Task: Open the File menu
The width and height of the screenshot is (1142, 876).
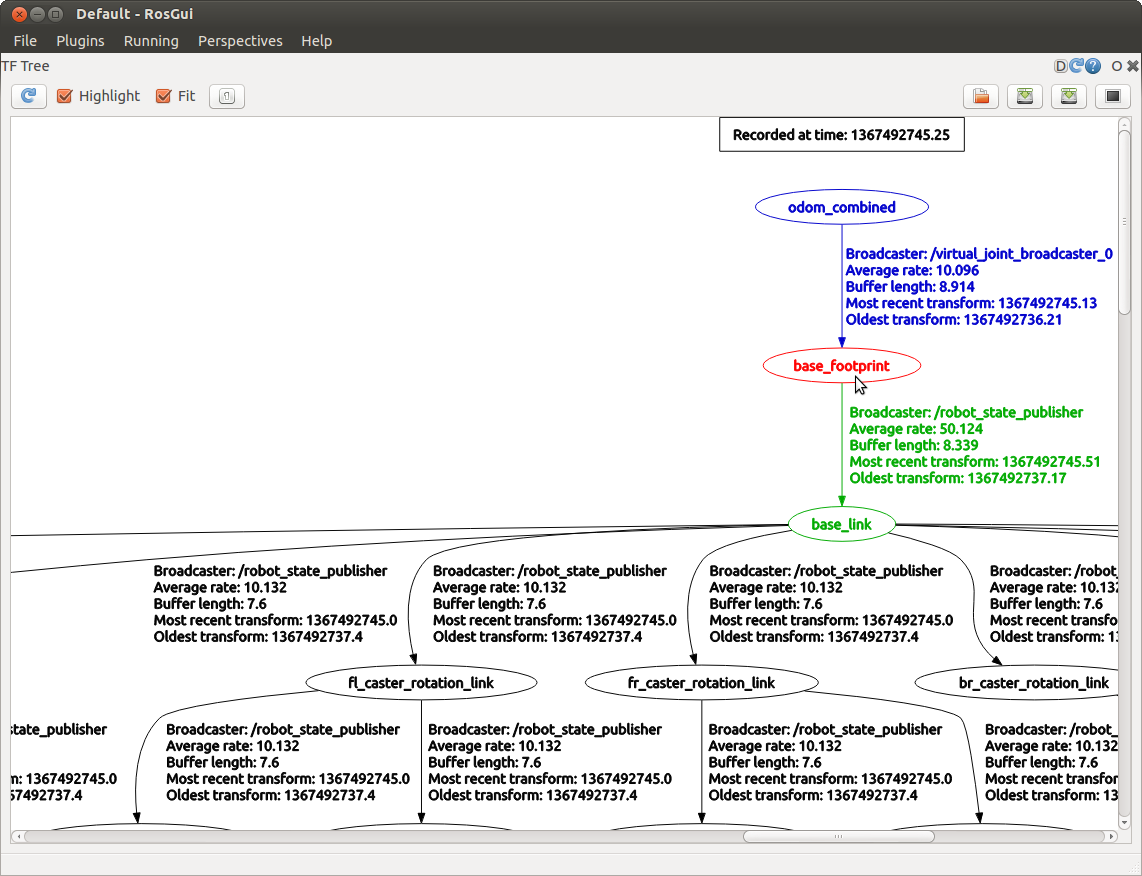Action: click(x=25, y=41)
